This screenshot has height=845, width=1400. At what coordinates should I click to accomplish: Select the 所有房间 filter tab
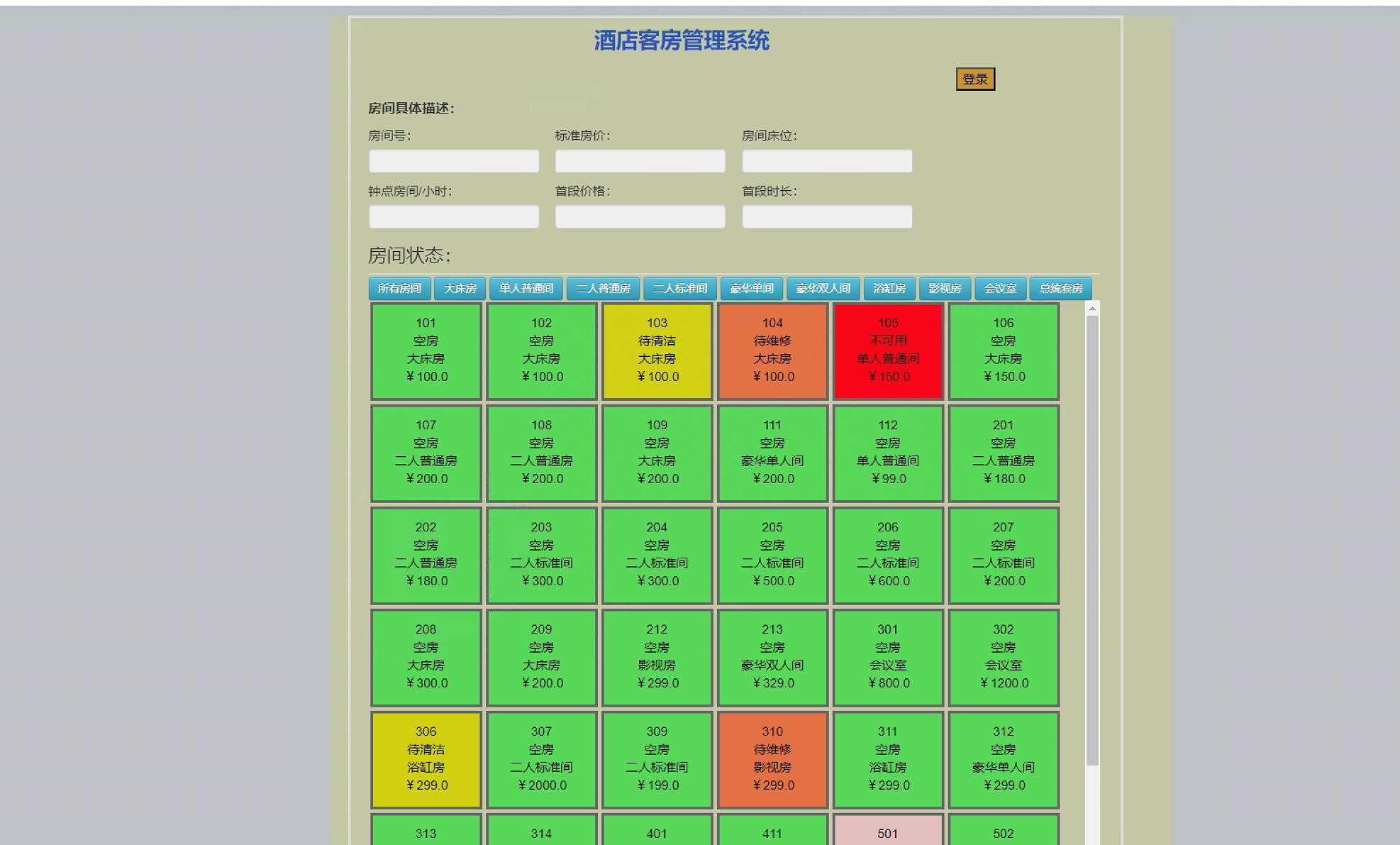(399, 289)
